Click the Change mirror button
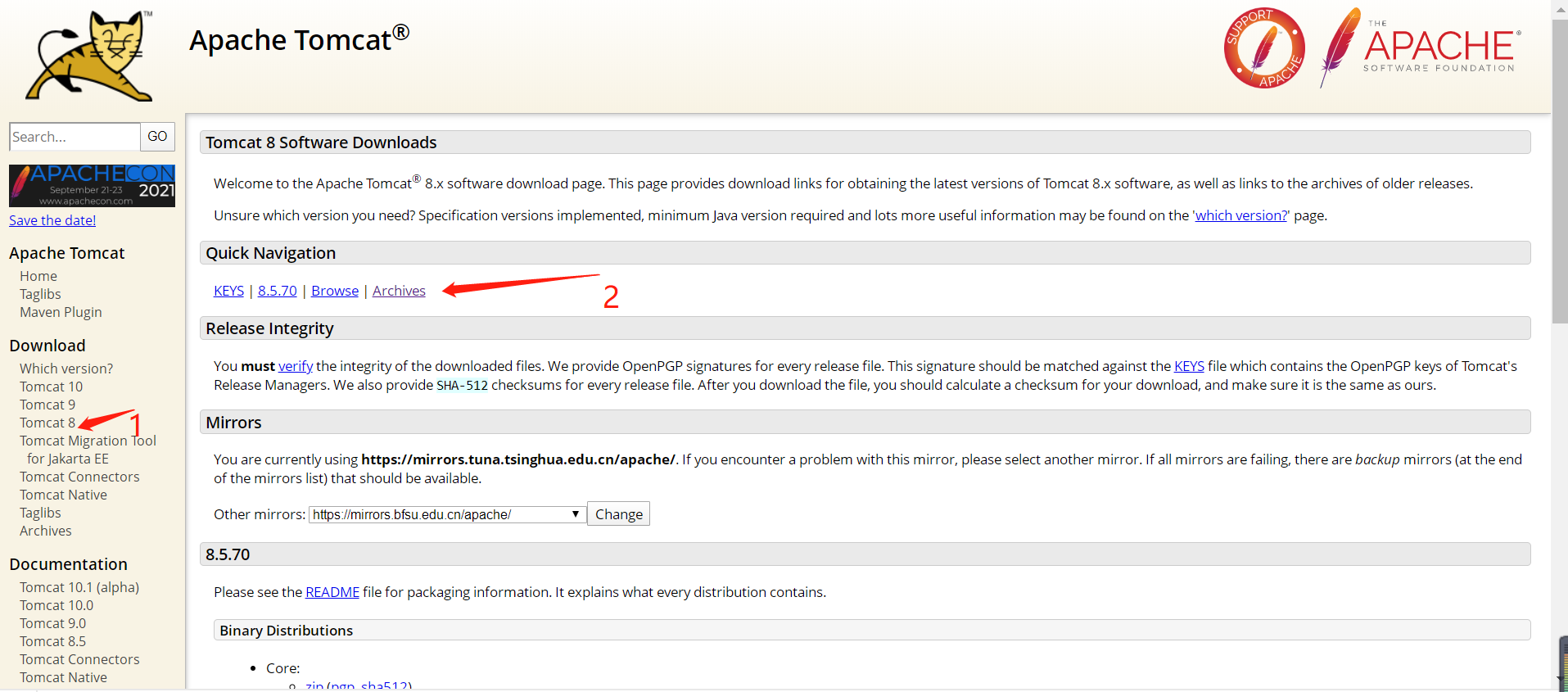1568x692 pixels. pos(619,514)
